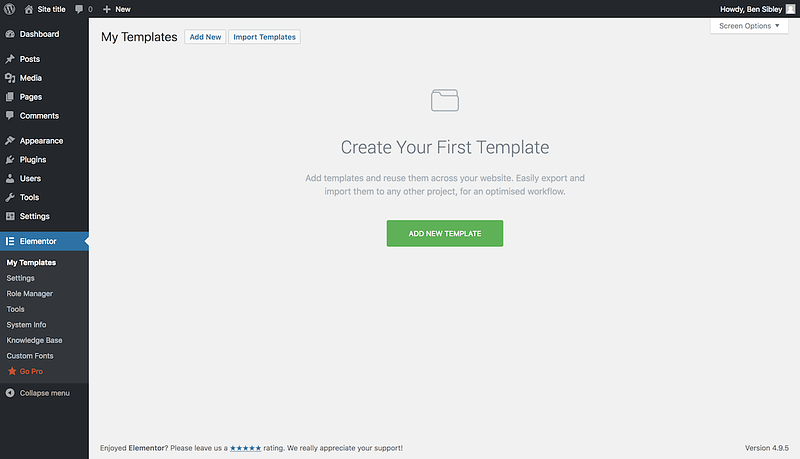Open the Dashboard menu

click(x=44, y=34)
